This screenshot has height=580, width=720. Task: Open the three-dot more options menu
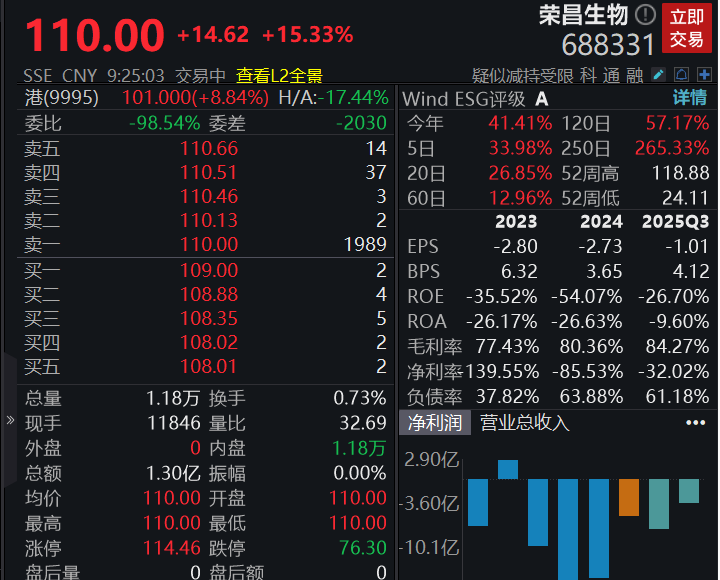pyautogui.click(x=695, y=422)
